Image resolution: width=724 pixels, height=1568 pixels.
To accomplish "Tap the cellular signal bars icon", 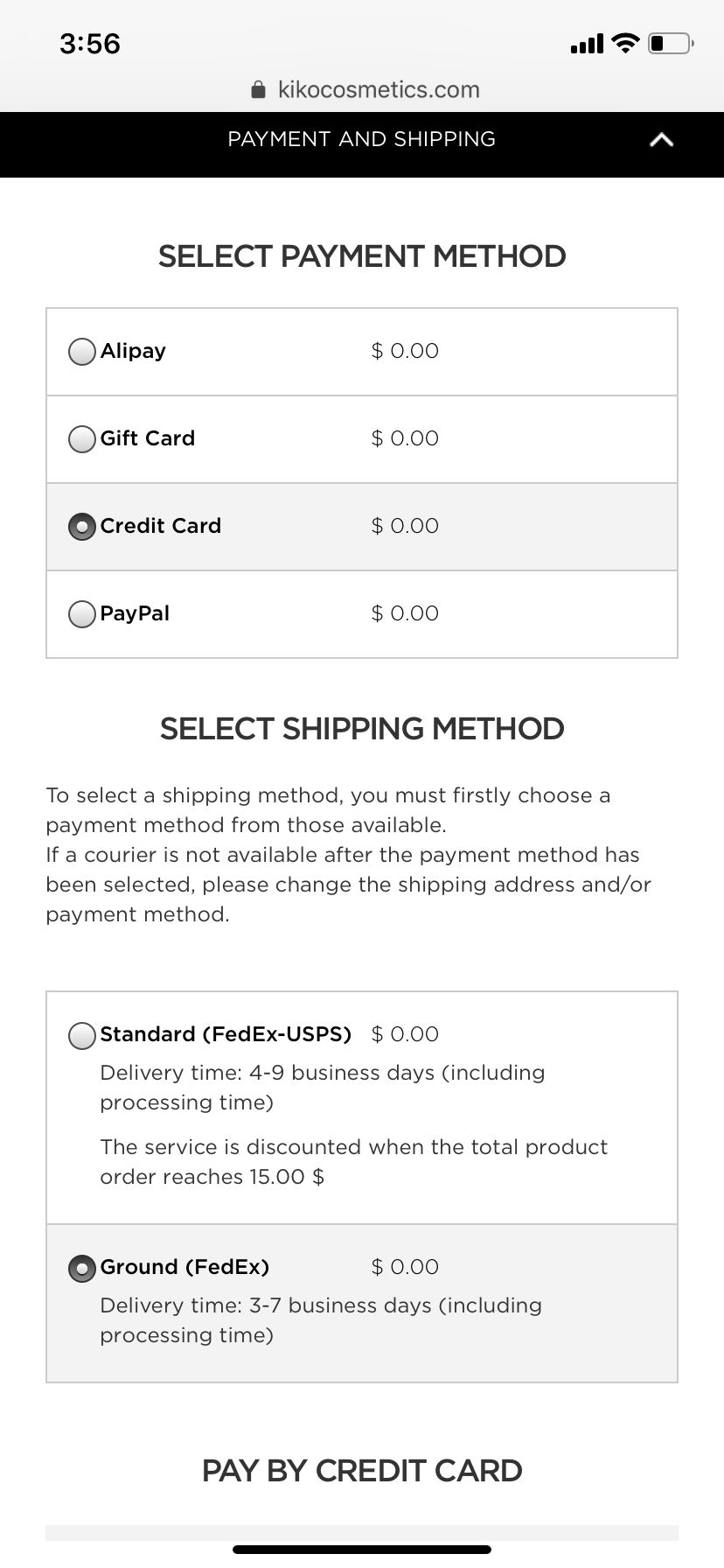I will 587,44.
